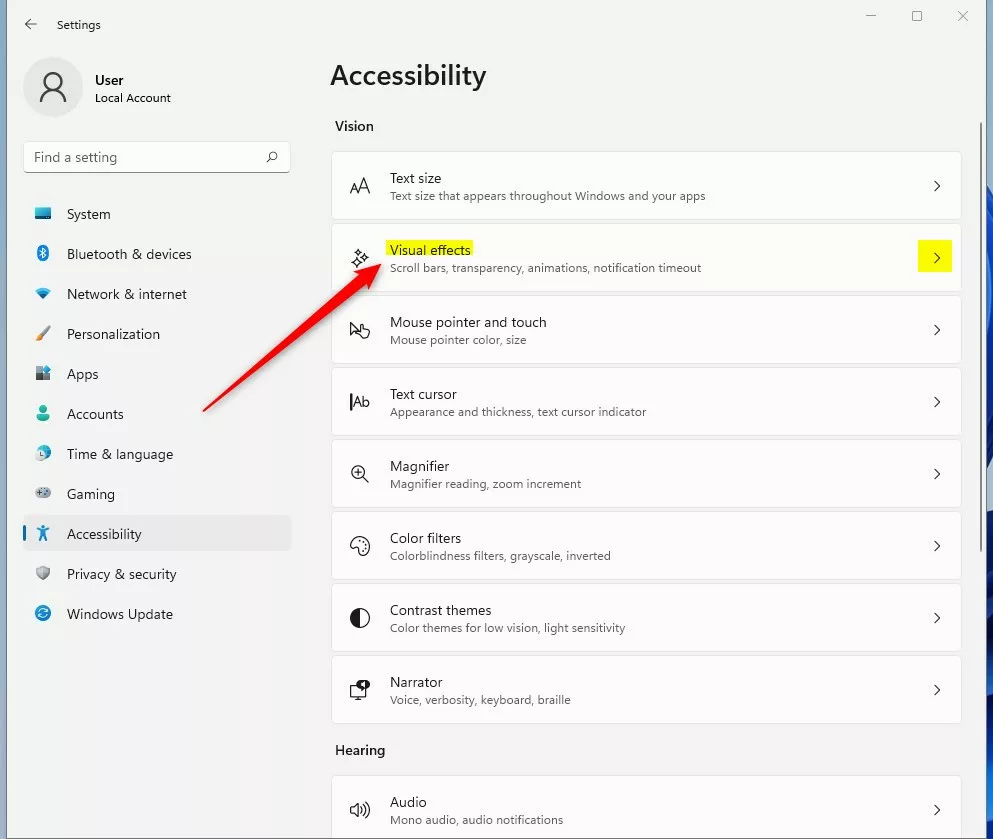This screenshot has height=839, width=993.
Task: Click the Visual effects sparkle icon
Action: 360,258
